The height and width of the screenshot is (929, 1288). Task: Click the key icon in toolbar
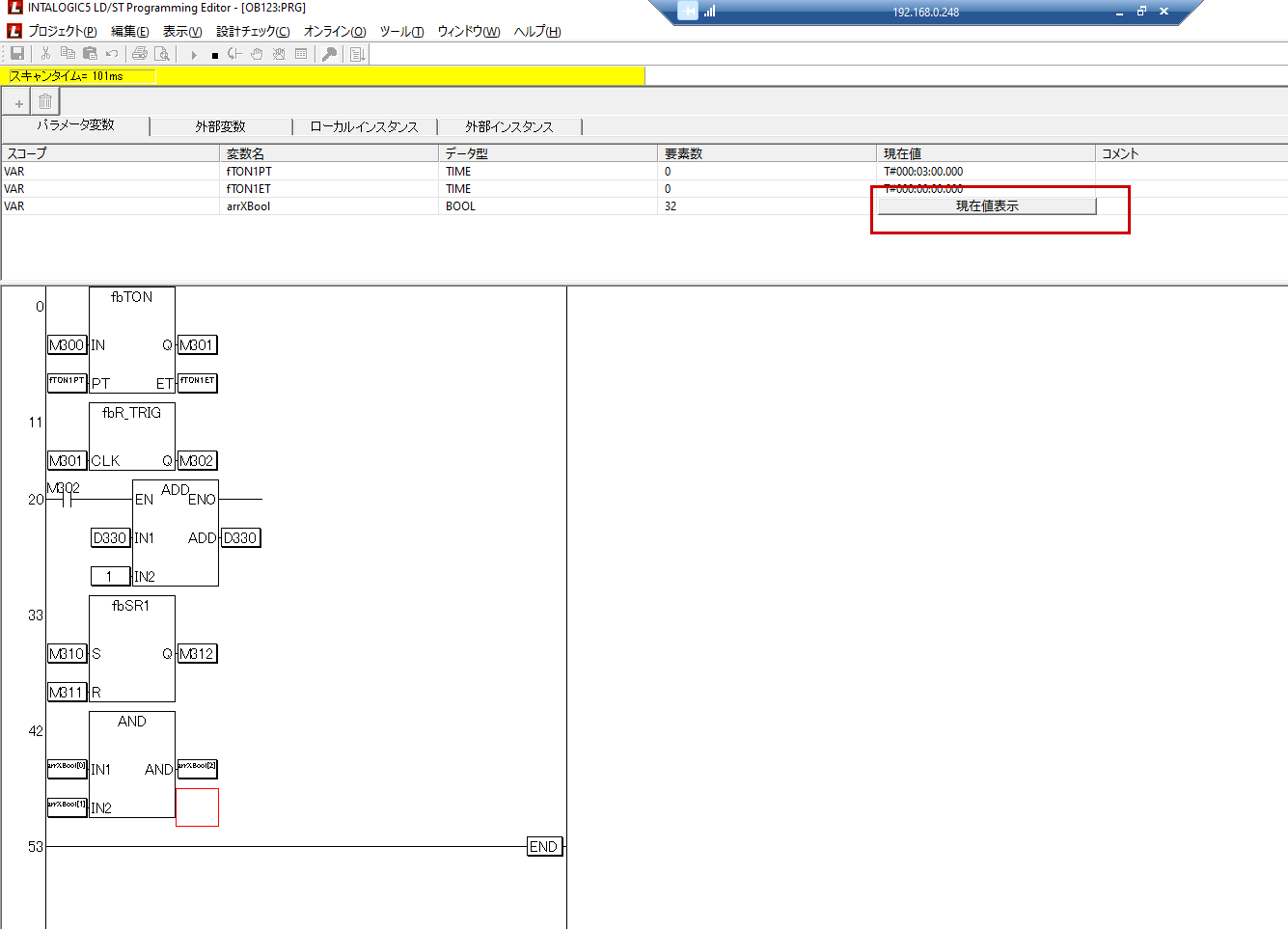click(x=329, y=54)
